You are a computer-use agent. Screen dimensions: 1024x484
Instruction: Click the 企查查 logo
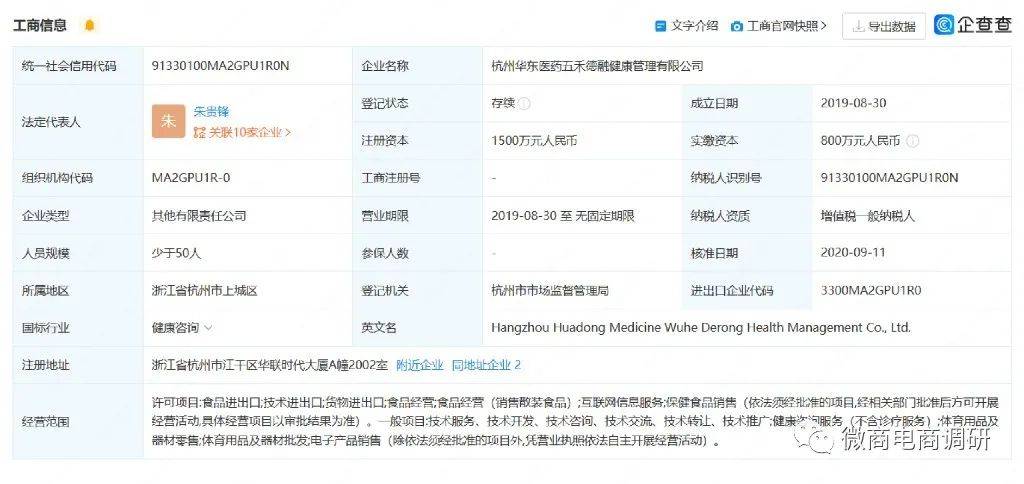pyautogui.click(x=973, y=25)
